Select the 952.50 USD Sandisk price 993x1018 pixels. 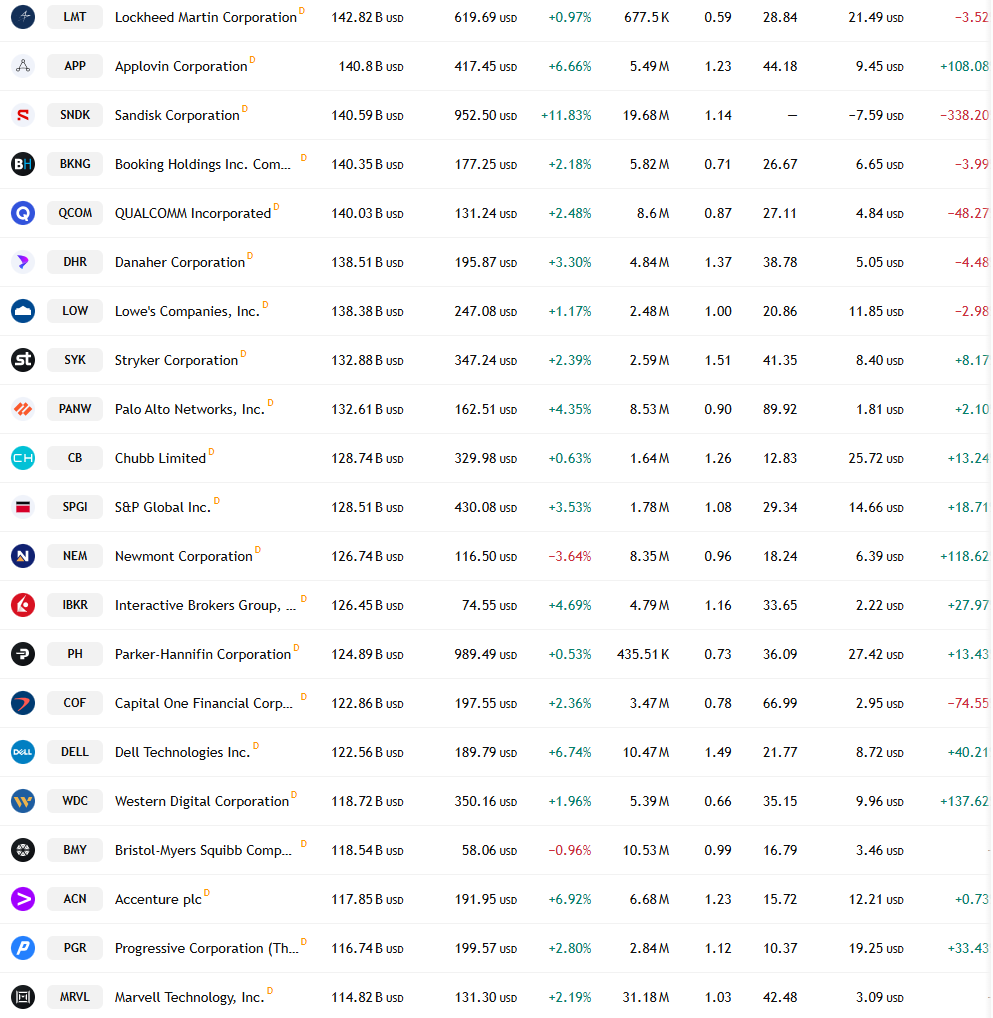click(x=486, y=116)
